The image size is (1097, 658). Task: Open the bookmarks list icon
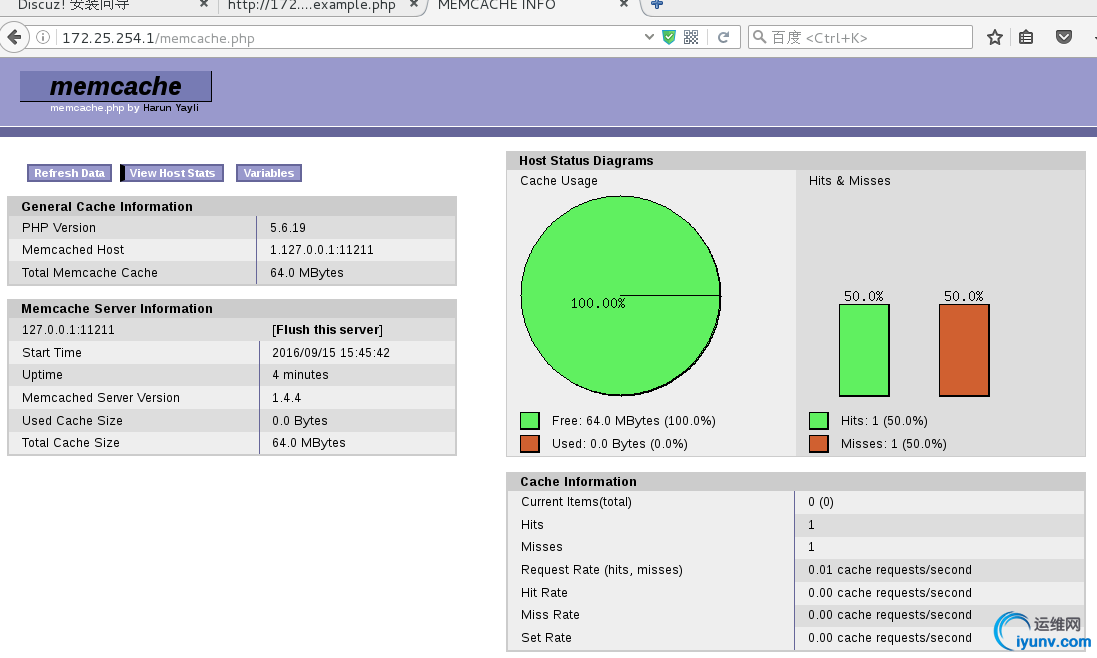[x=1026, y=38]
